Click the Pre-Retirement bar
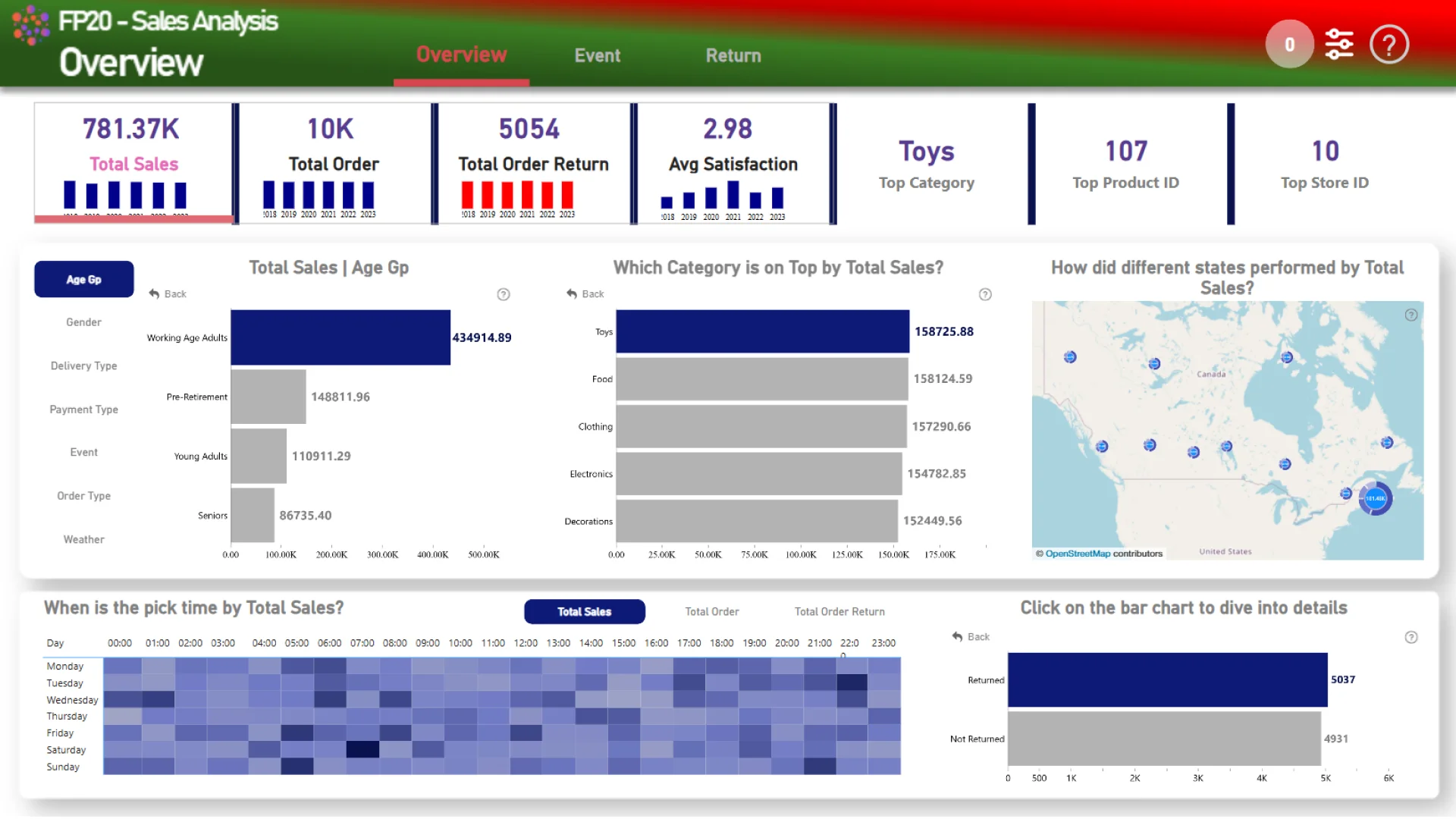1456x819 pixels. coord(268,397)
